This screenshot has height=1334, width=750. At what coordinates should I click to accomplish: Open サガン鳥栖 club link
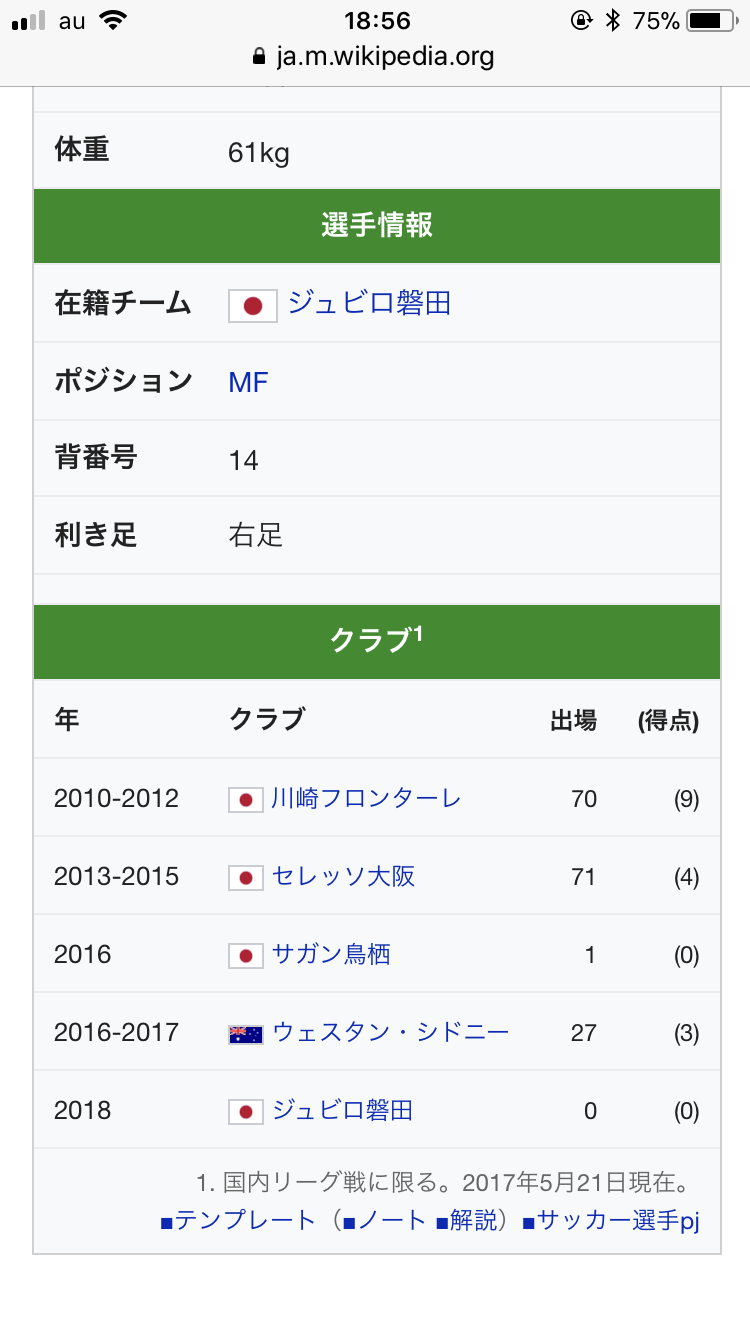331,955
